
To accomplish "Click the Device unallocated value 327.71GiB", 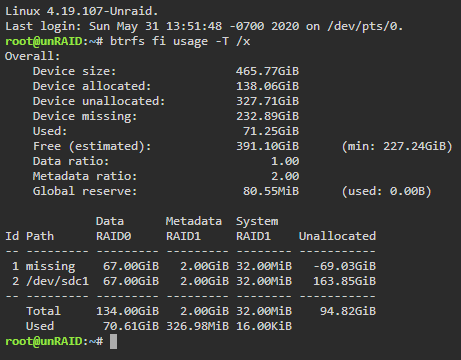I will pos(267,101).
